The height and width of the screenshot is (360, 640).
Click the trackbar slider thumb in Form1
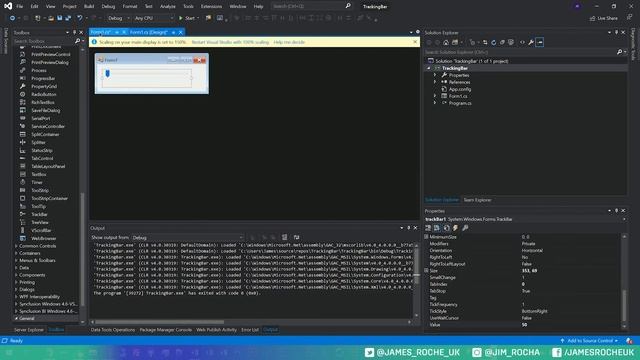(x=107, y=73)
